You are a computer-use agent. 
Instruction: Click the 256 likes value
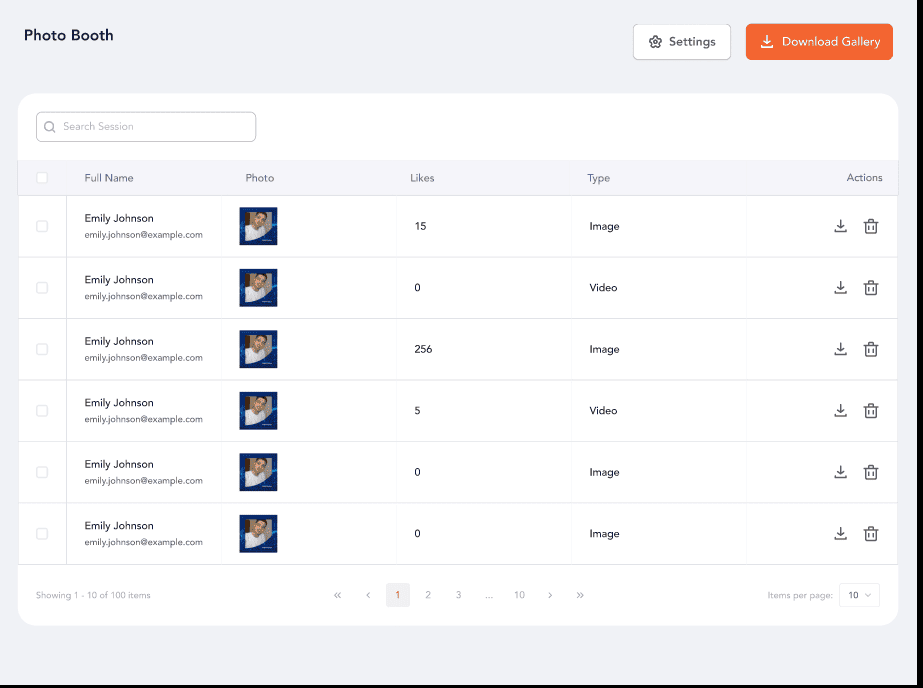tap(423, 349)
